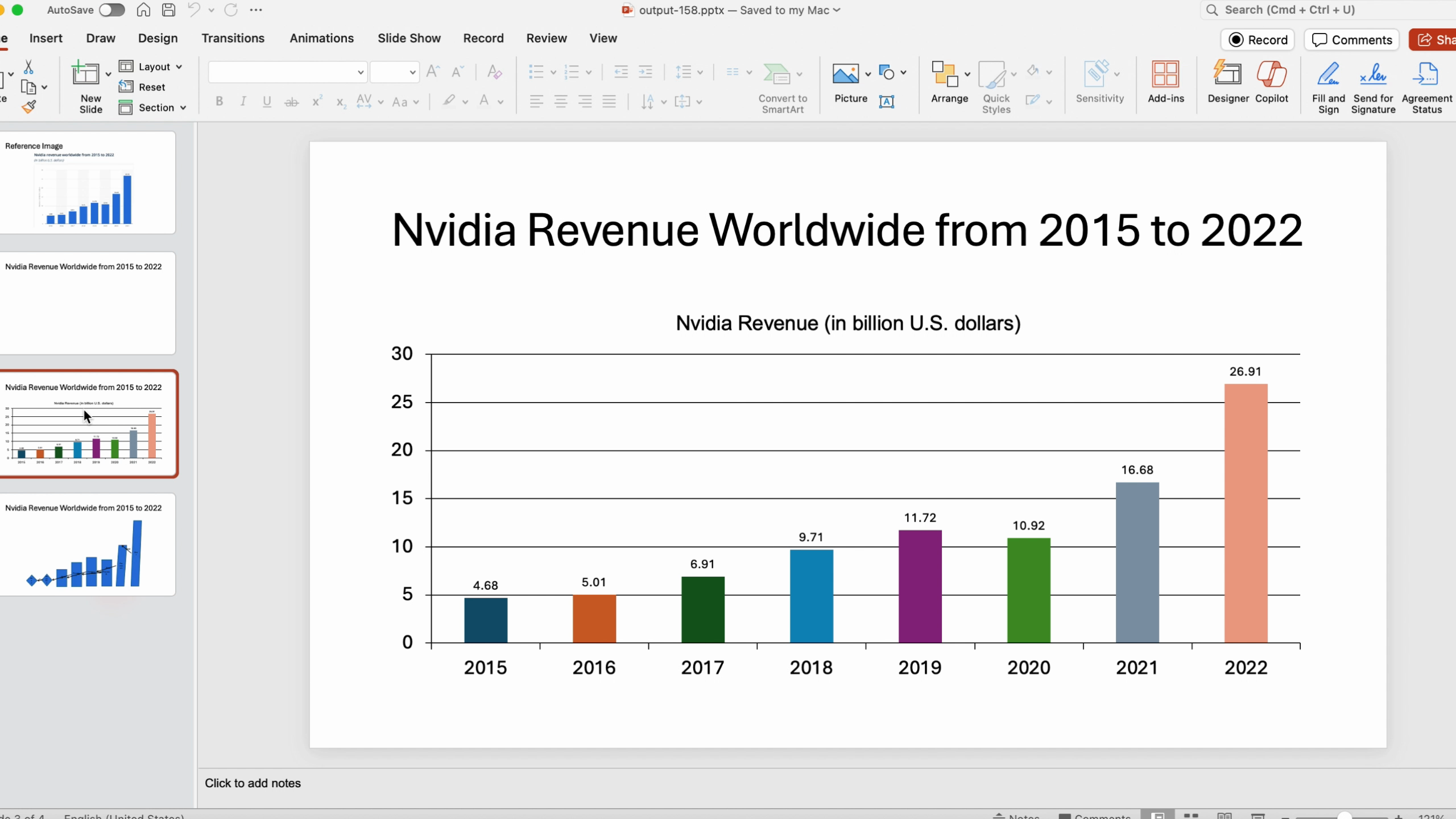
Task: Select the Transitions tab
Action: (x=232, y=38)
